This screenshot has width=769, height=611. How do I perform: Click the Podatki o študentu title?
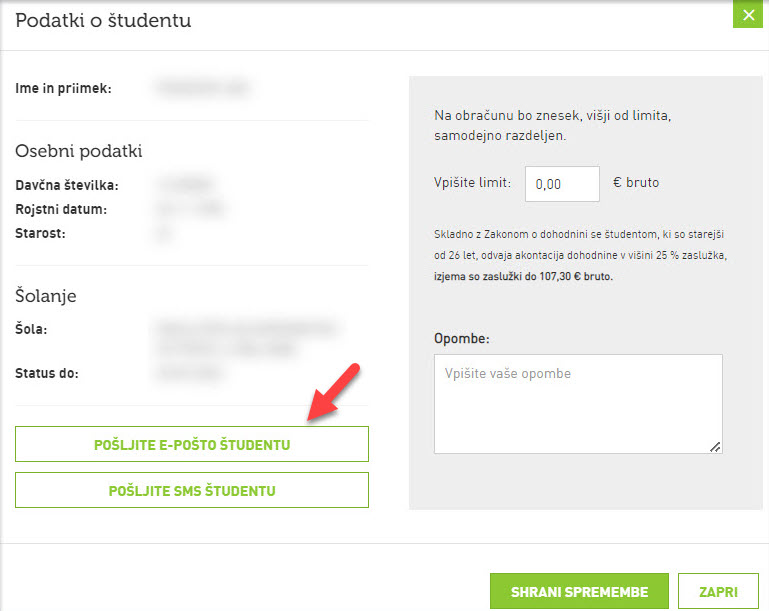click(103, 21)
